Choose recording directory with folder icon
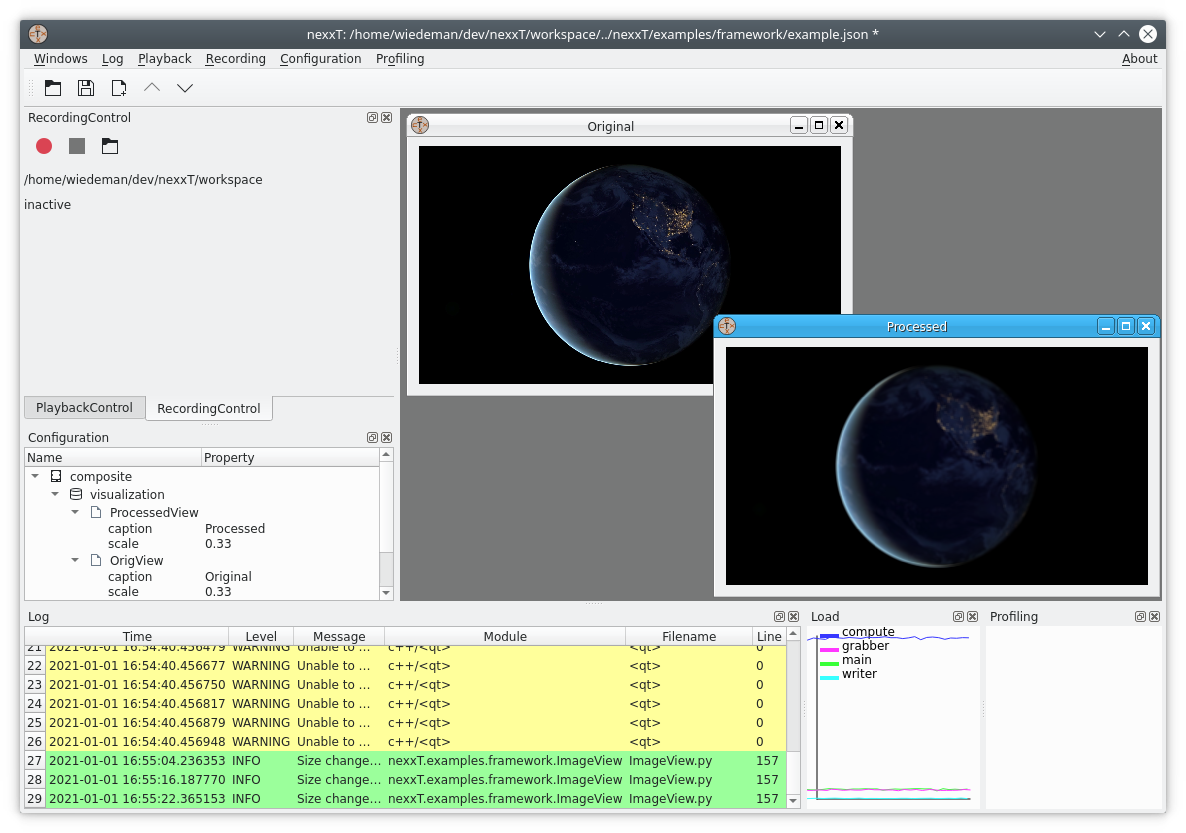1186x833 pixels. [110, 146]
